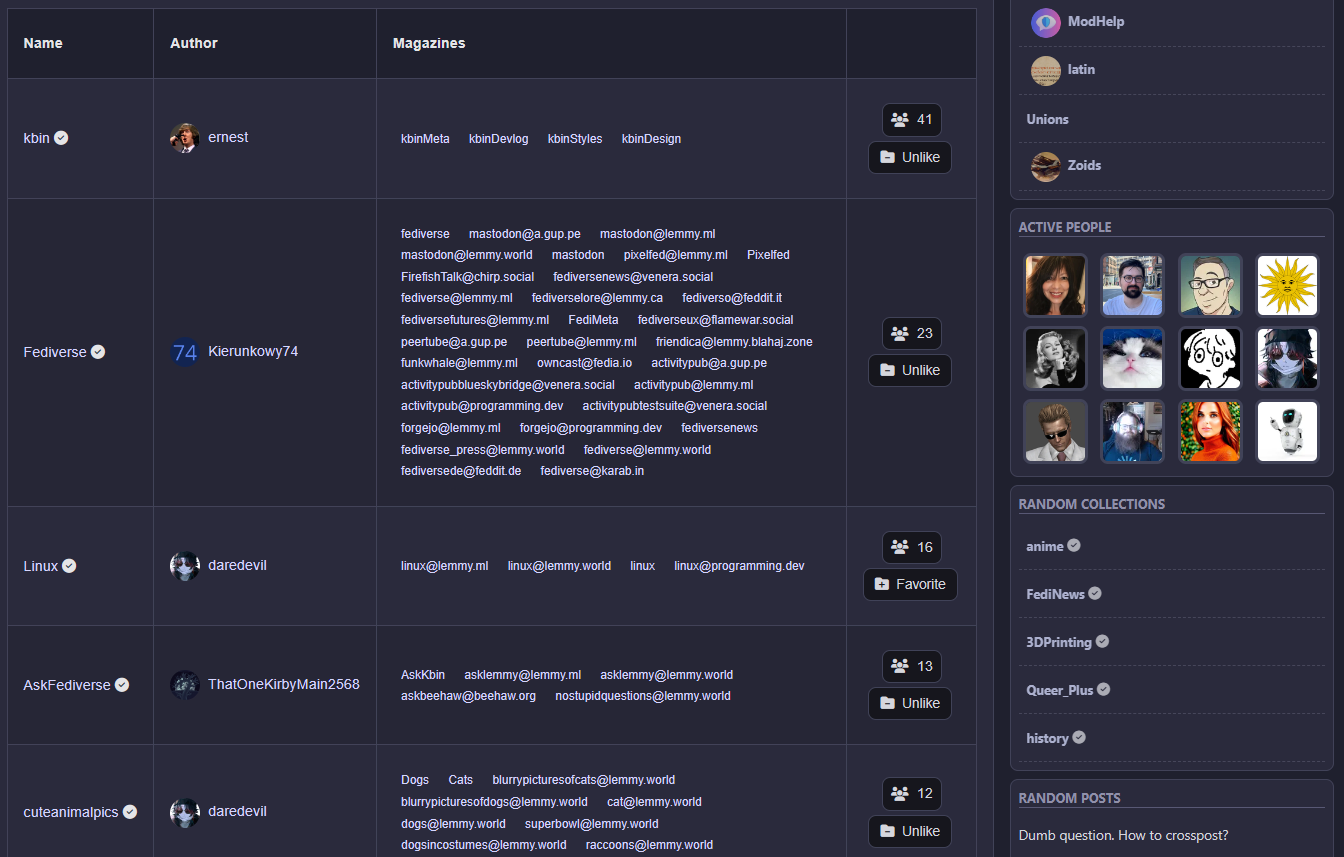Open the sun avatar in Active People

coord(1287,285)
